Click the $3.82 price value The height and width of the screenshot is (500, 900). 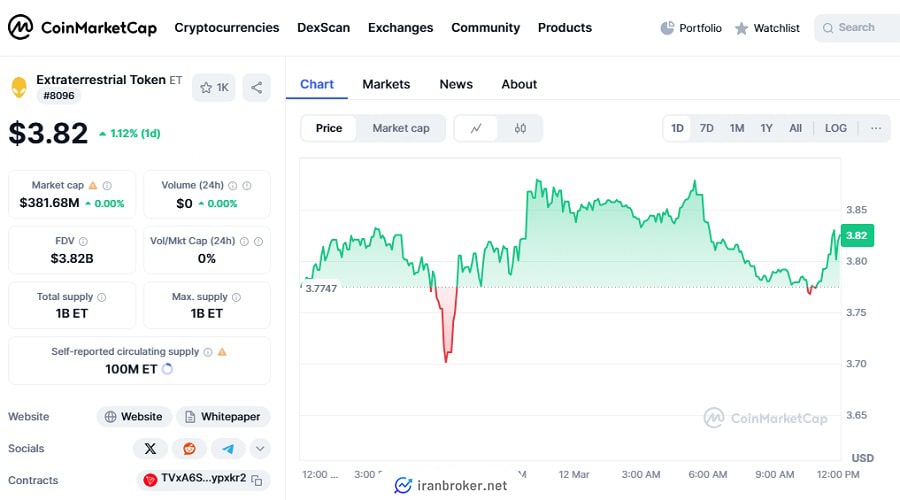point(48,133)
